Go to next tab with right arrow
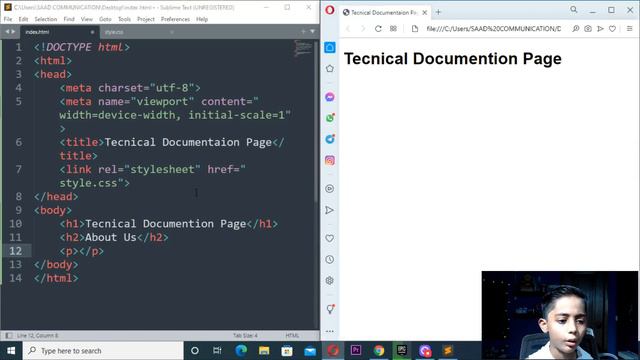Viewport: 640px width, 360px height. point(13,31)
